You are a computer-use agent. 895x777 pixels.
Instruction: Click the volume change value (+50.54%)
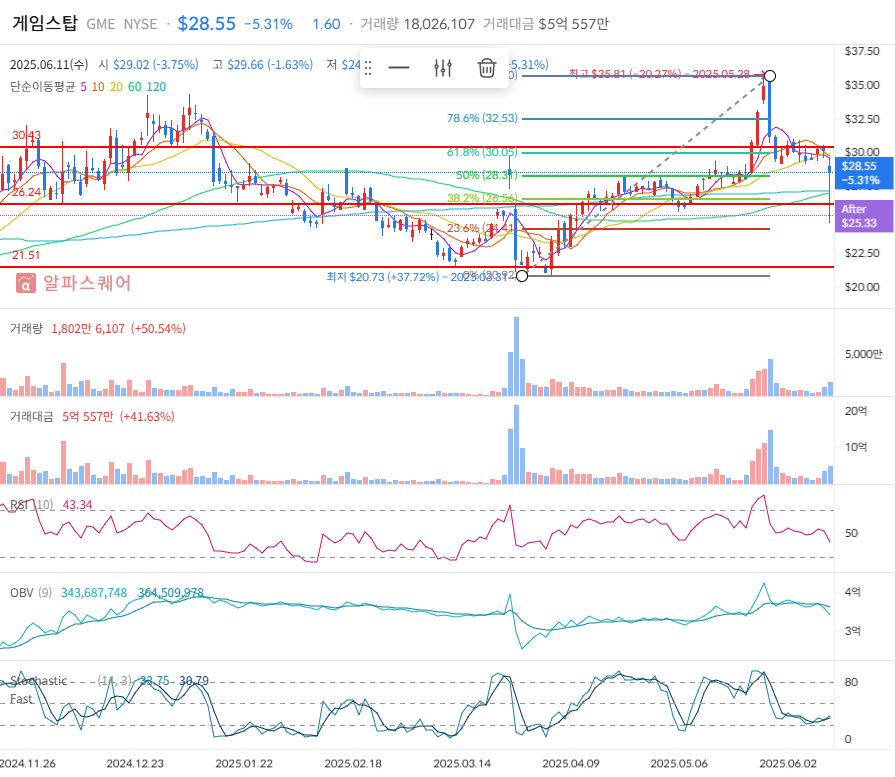tap(158, 329)
